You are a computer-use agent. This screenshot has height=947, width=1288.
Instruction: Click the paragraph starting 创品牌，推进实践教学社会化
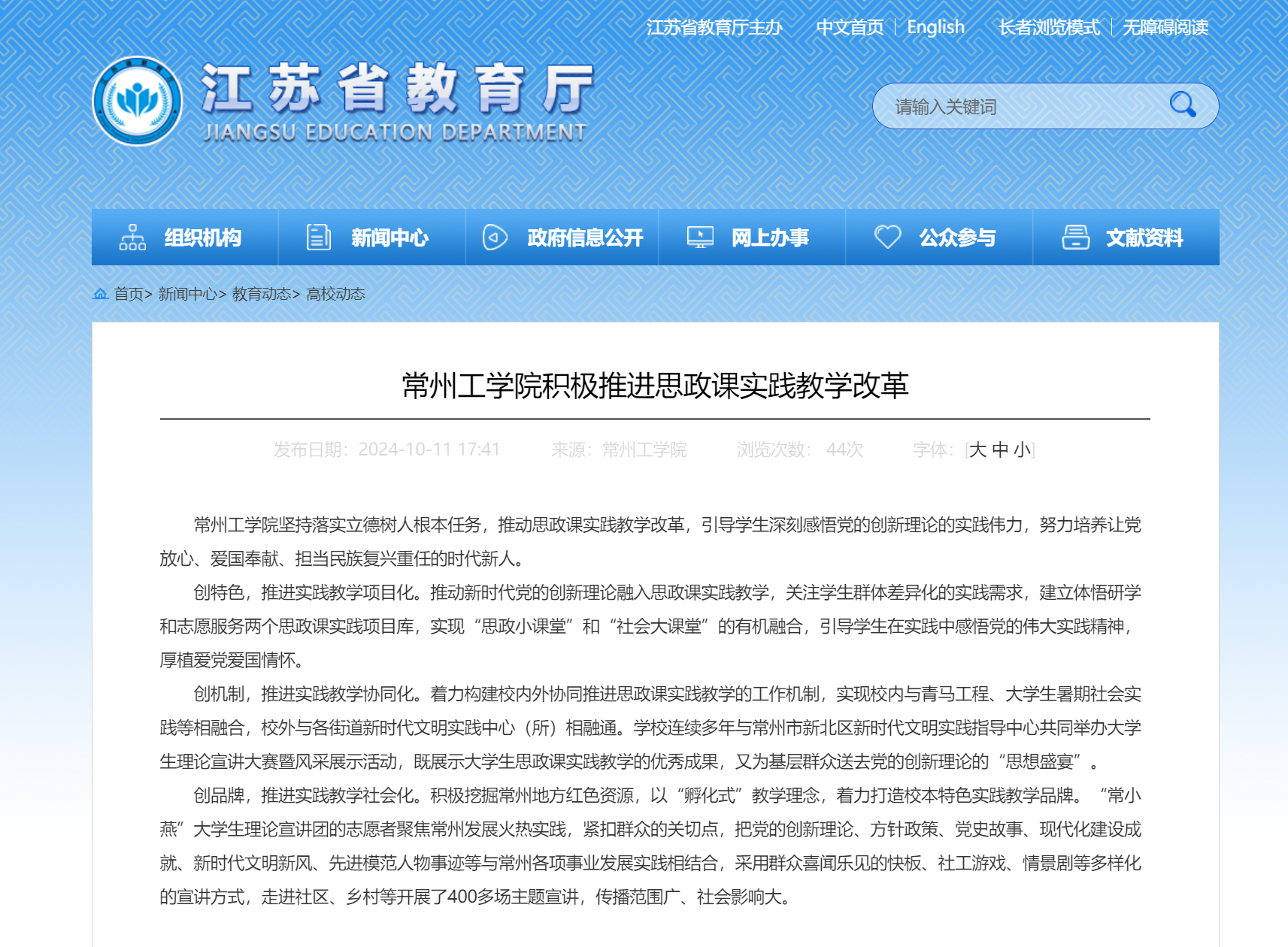click(x=650, y=846)
